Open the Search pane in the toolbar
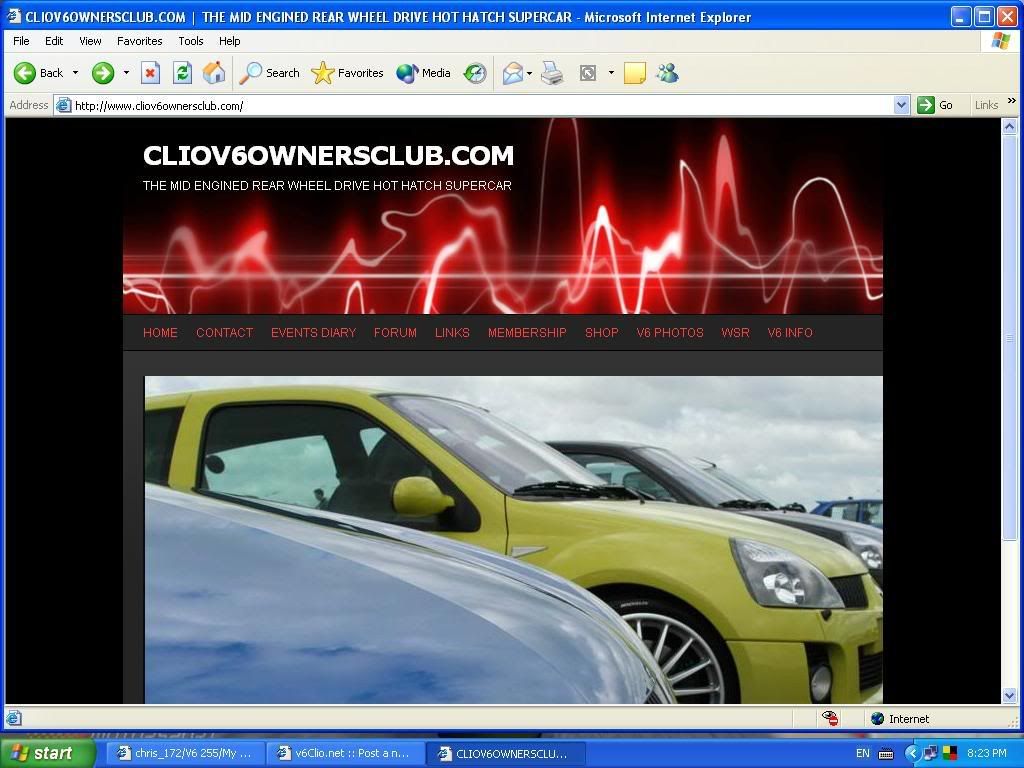Screen dimensions: 1024x768 point(269,73)
